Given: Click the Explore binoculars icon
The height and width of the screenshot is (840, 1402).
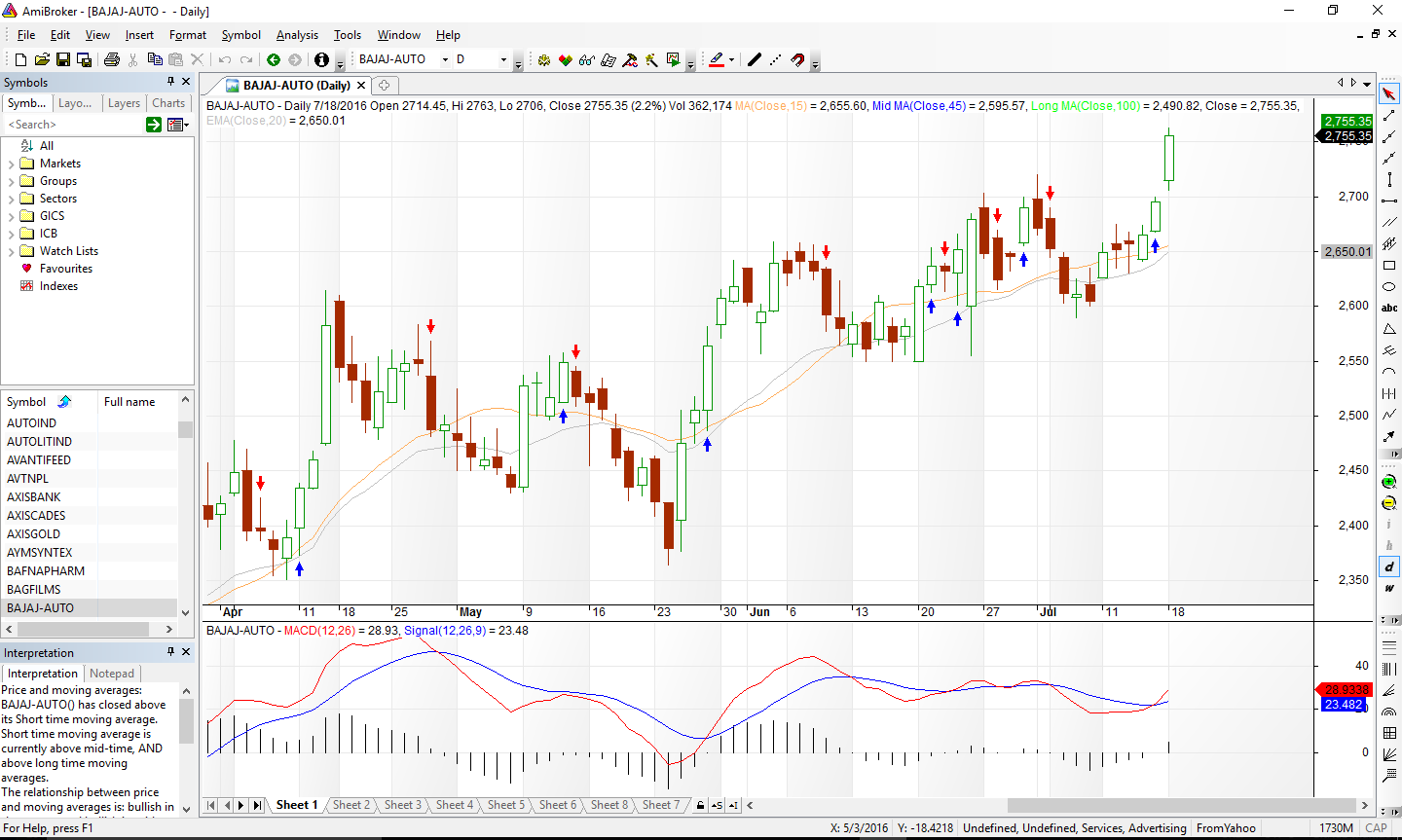Looking at the screenshot, I should (586, 59).
